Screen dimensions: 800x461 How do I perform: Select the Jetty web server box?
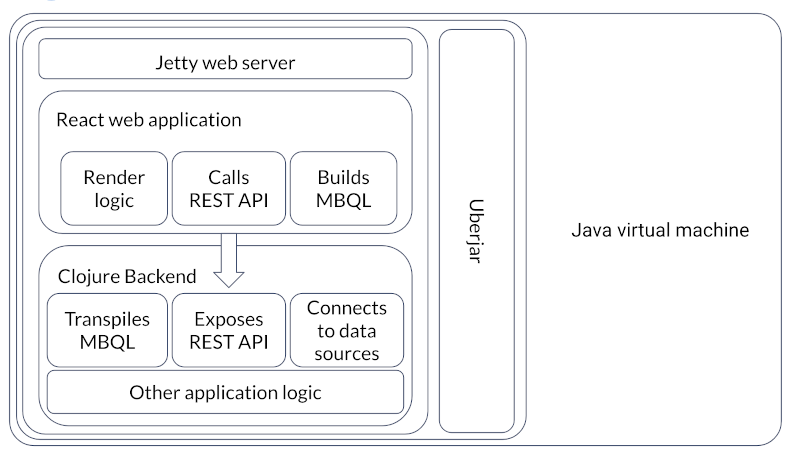point(225,63)
